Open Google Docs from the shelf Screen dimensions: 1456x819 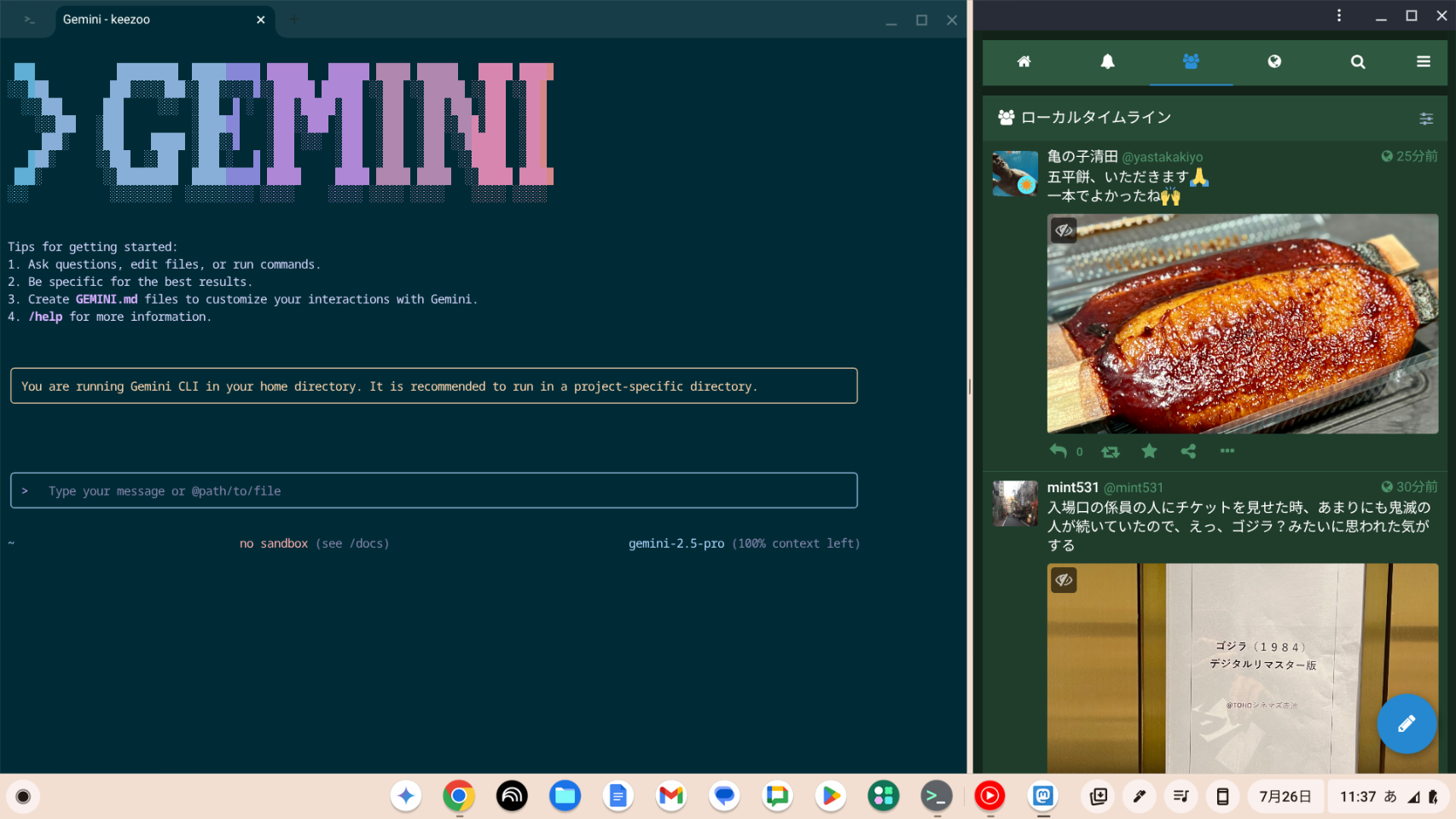pyautogui.click(x=618, y=796)
